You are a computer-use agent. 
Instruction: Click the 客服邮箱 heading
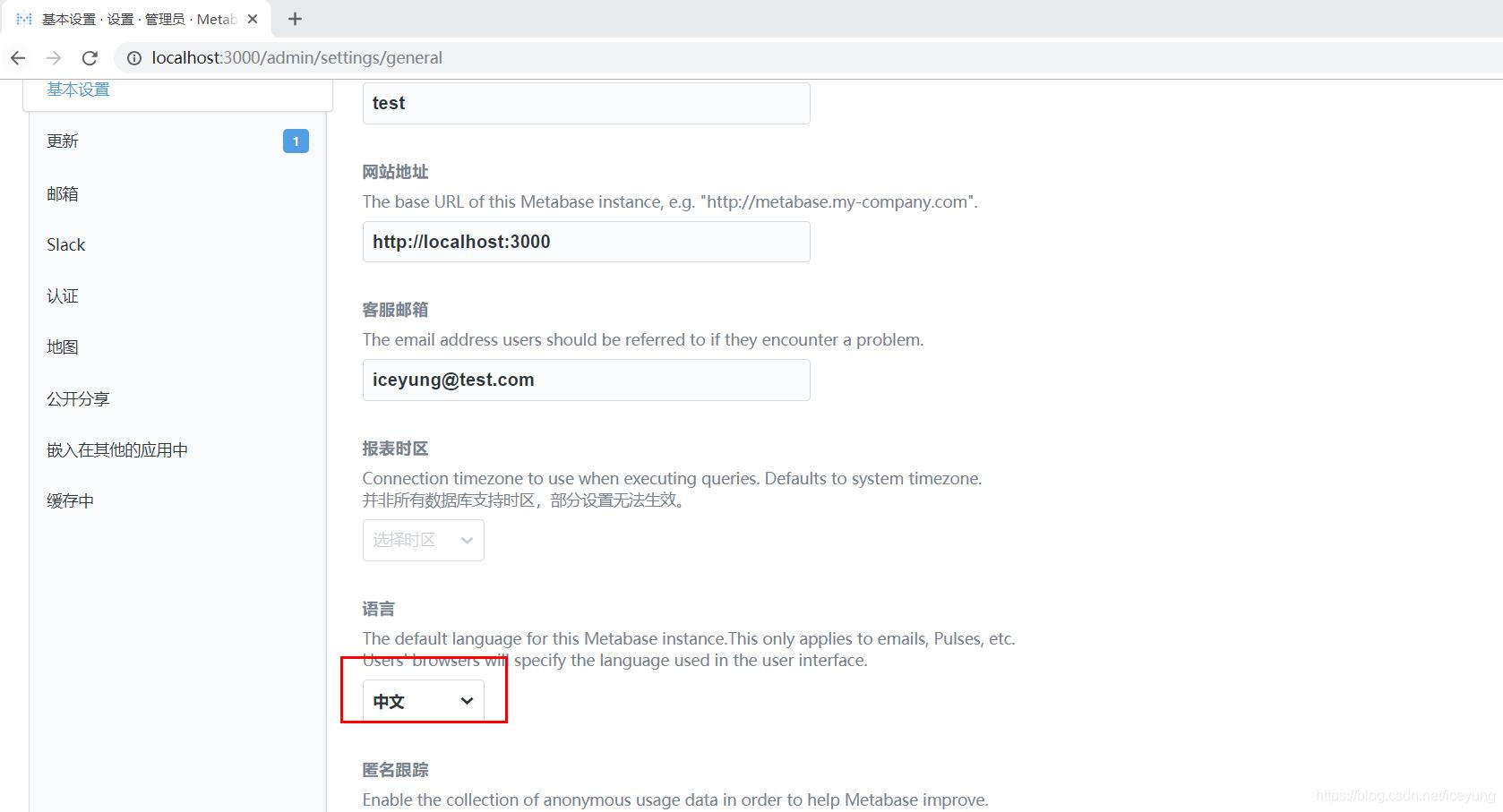395,310
